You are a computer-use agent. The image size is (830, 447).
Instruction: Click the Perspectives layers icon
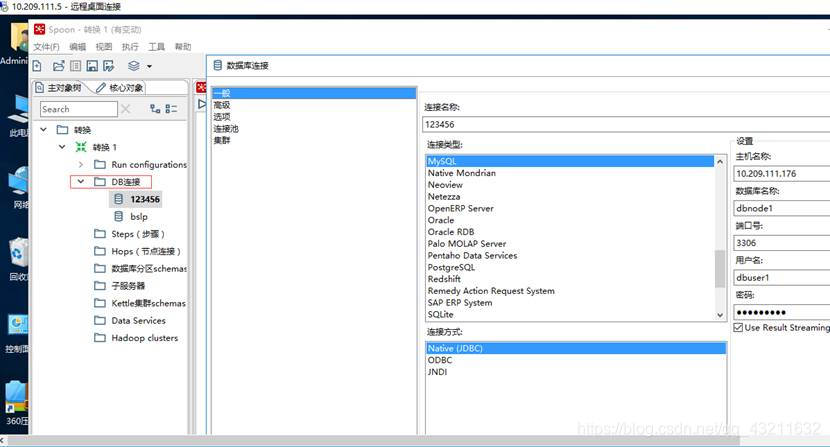point(134,66)
